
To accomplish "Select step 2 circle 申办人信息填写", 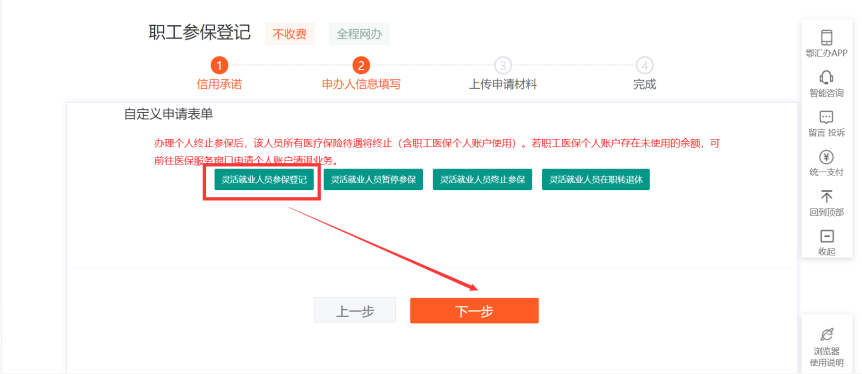I will click(x=361, y=66).
